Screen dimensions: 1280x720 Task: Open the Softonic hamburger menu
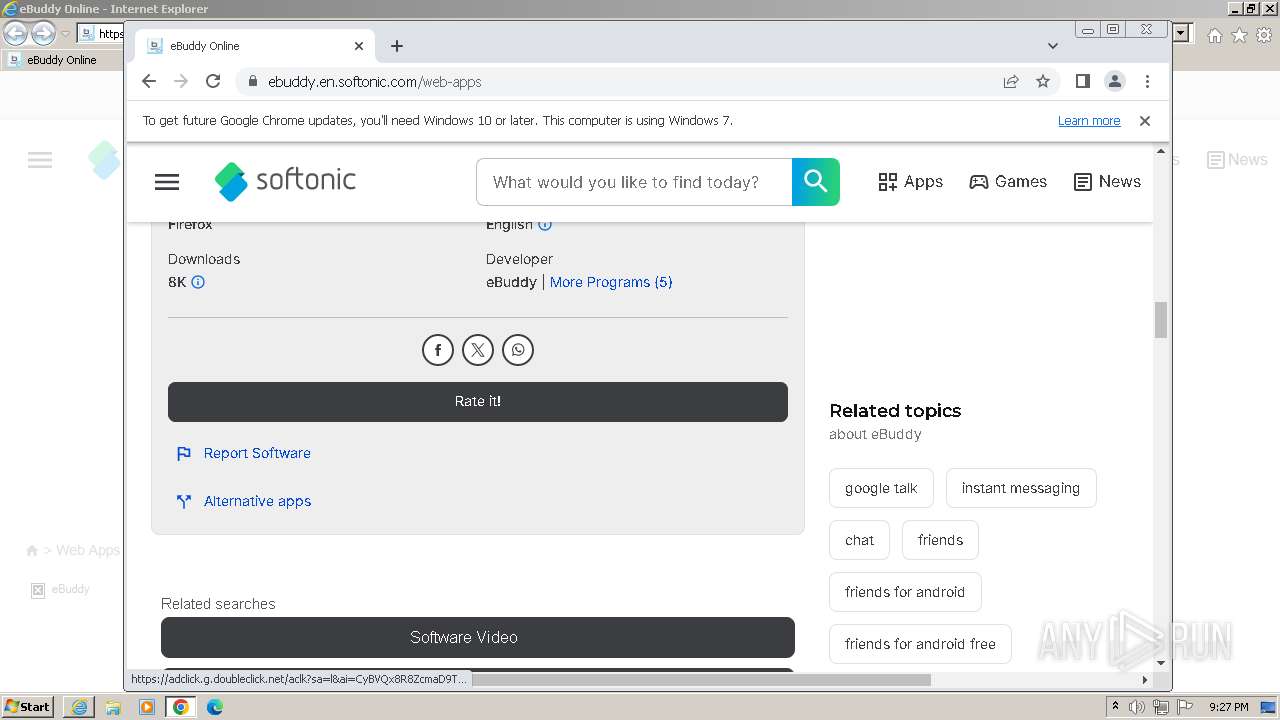pyautogui.click(x=167, y=182)
